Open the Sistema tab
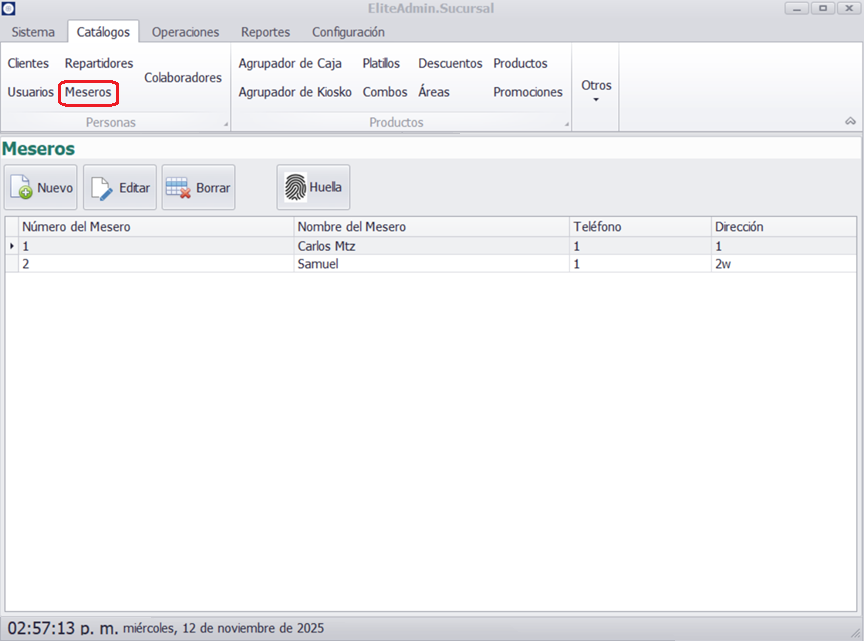Viewport: 864px width, 641px height. pos(33,32)
